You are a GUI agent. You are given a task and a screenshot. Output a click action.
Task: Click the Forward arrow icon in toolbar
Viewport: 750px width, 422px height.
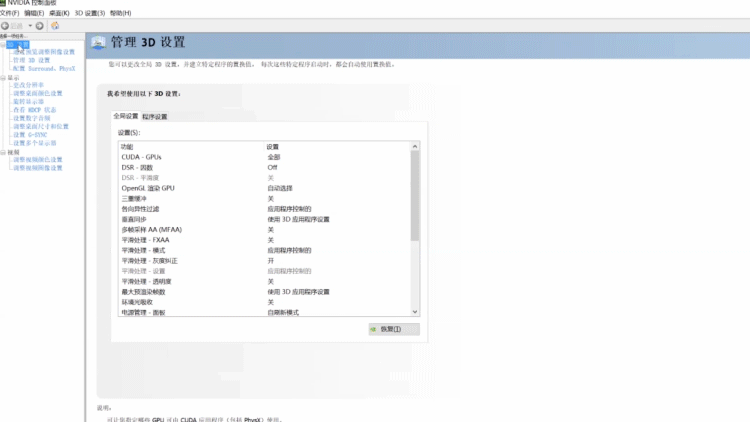tap(40, 26)
